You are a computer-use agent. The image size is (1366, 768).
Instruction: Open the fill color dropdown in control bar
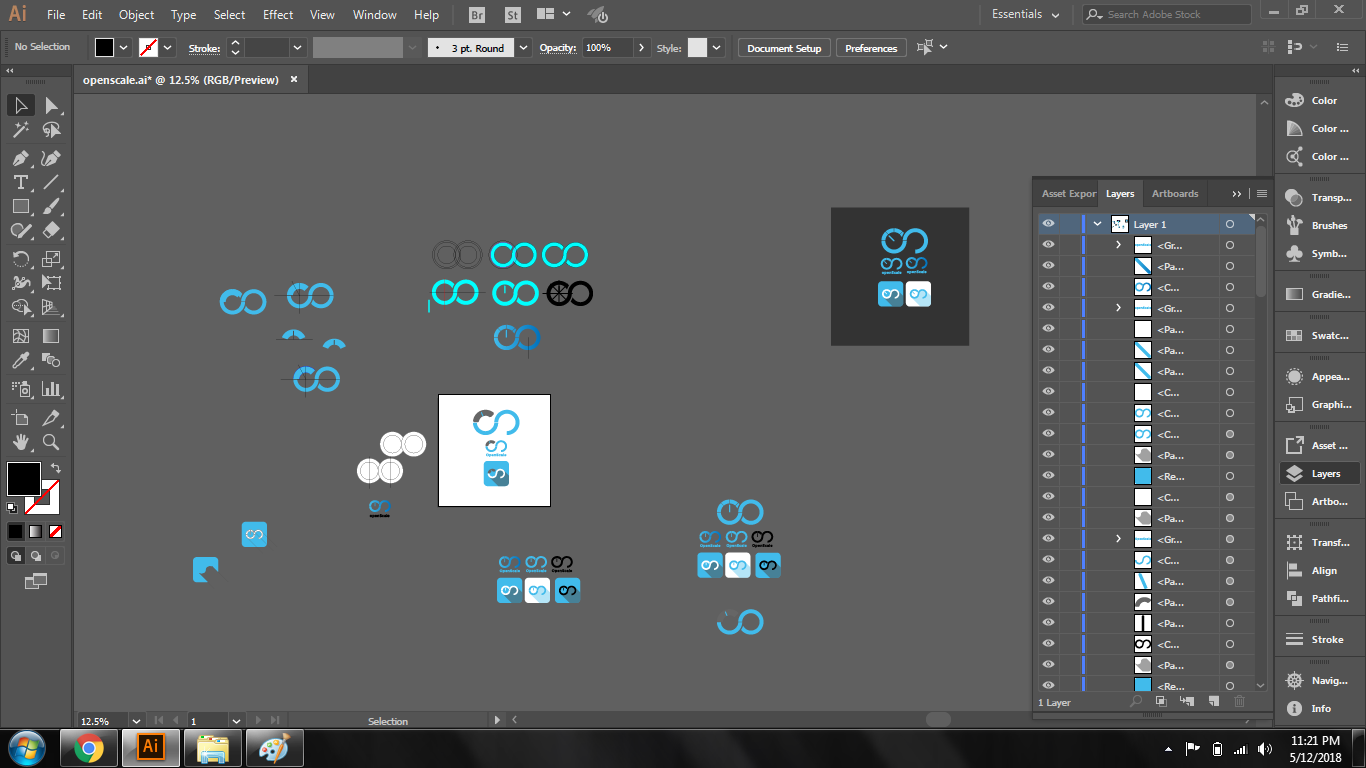click(x=124, y=47)
